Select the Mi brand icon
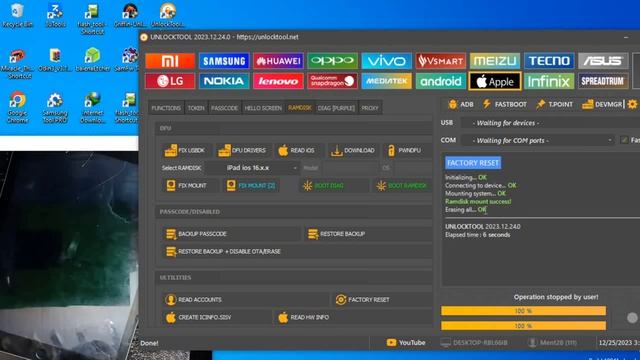Viewport: 640px width, 360px height. 170,61
